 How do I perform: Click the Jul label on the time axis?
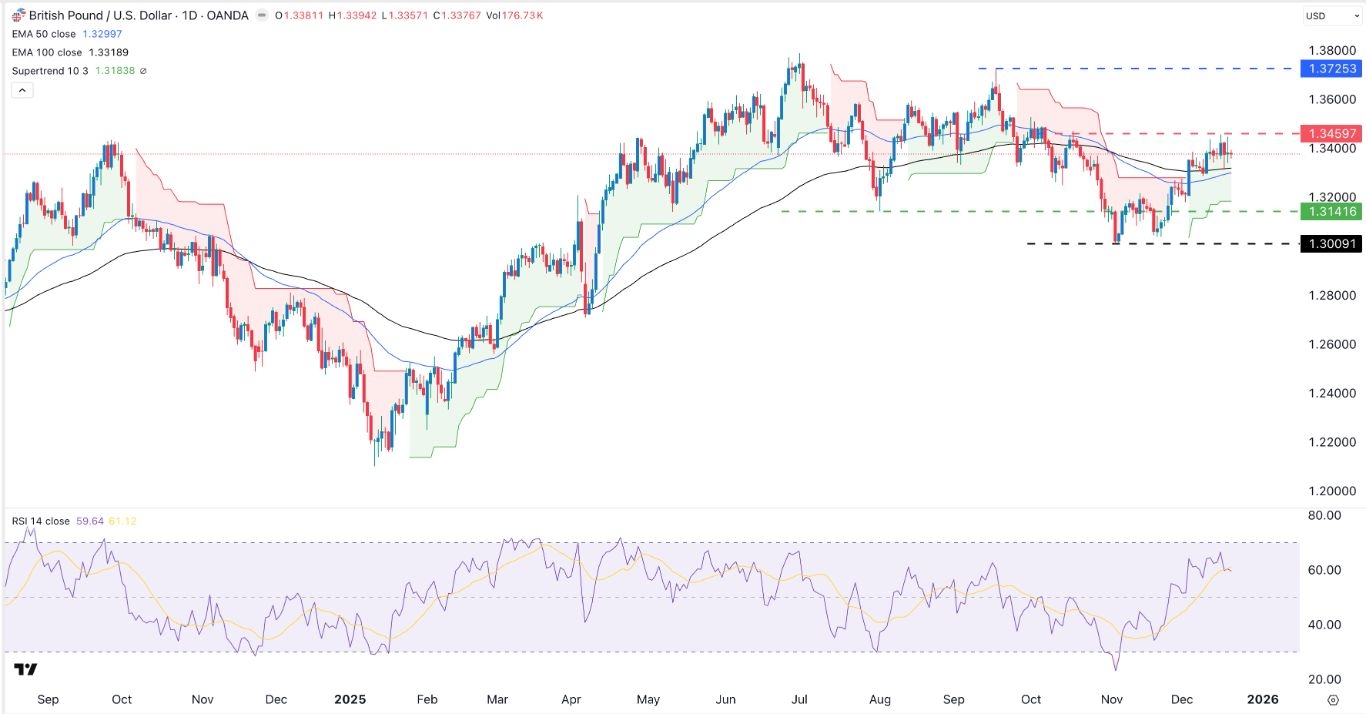[799, 700]
